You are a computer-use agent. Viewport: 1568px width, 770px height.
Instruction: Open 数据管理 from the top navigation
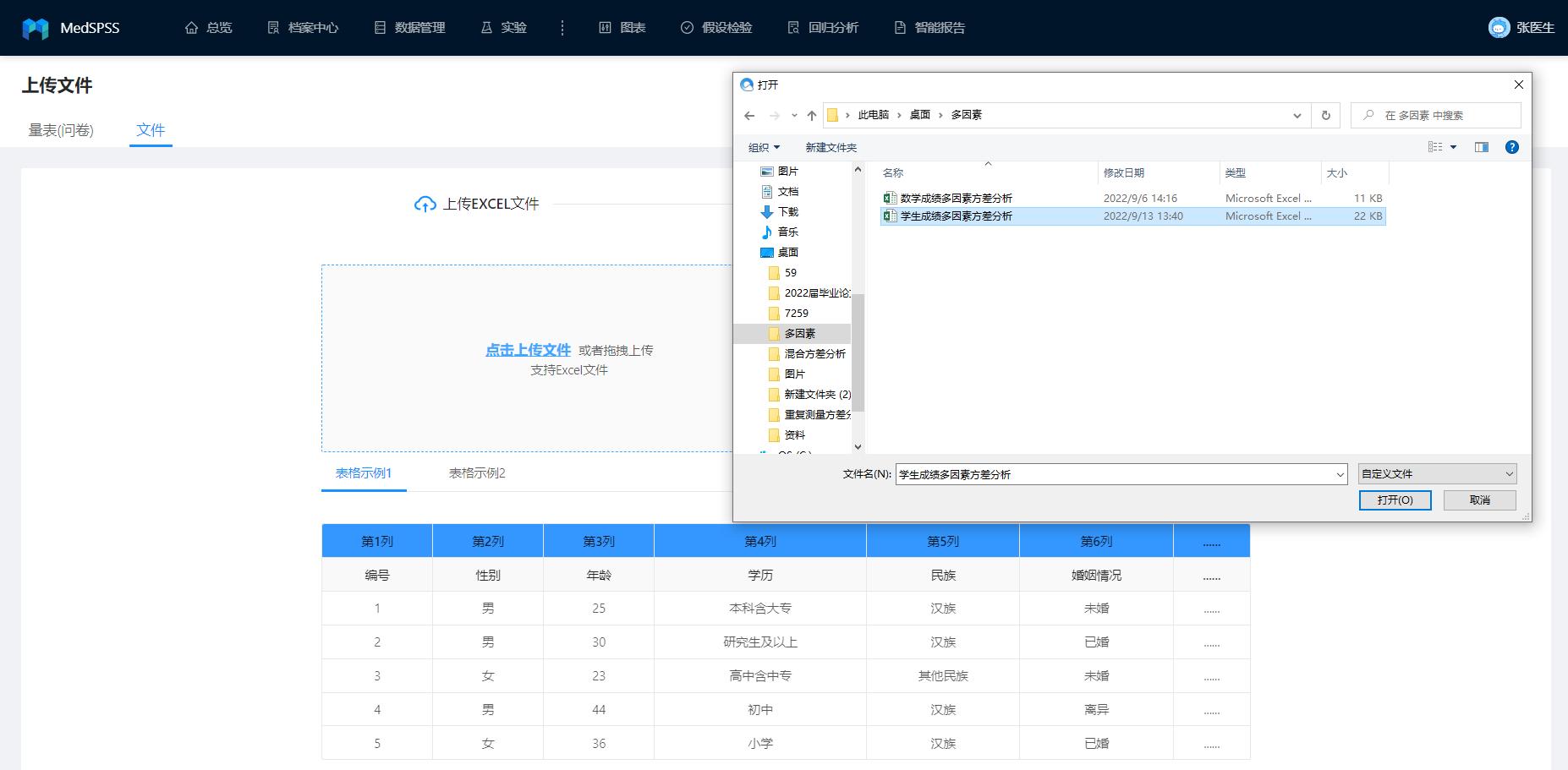[410, 27]
